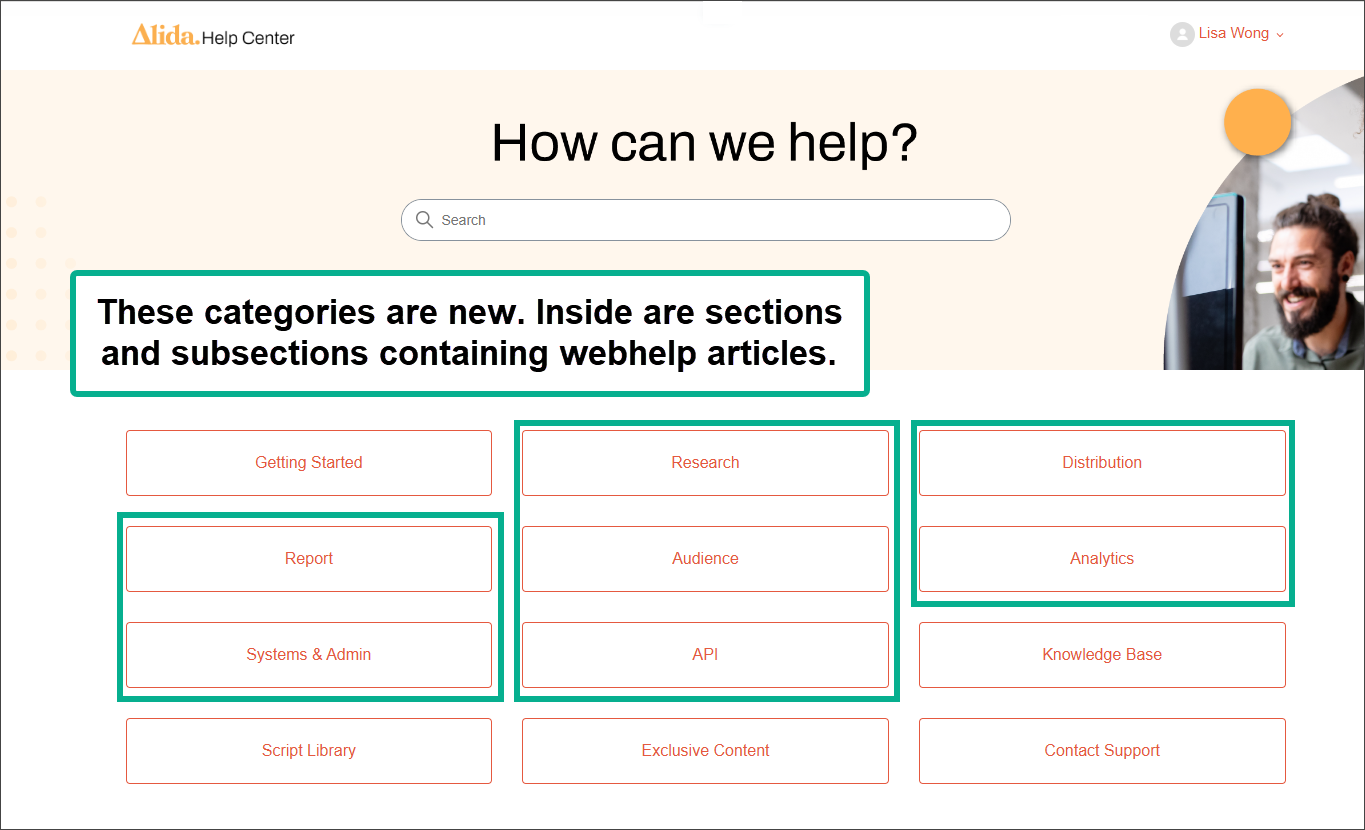Open the Script Library category
Viewport: 1365px width, 830px height.
coord(309,751)
